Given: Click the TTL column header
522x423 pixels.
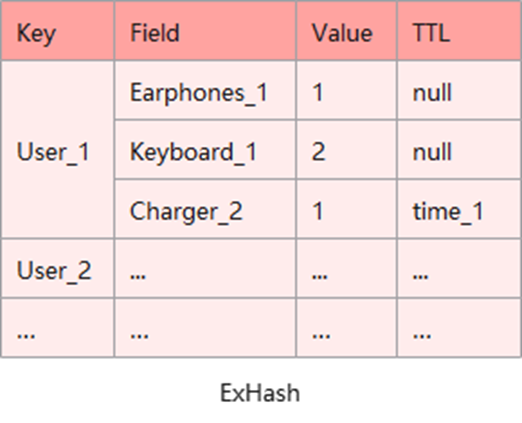Looking at the screenshot, I should pyautogui.click(x=459, y=31).
